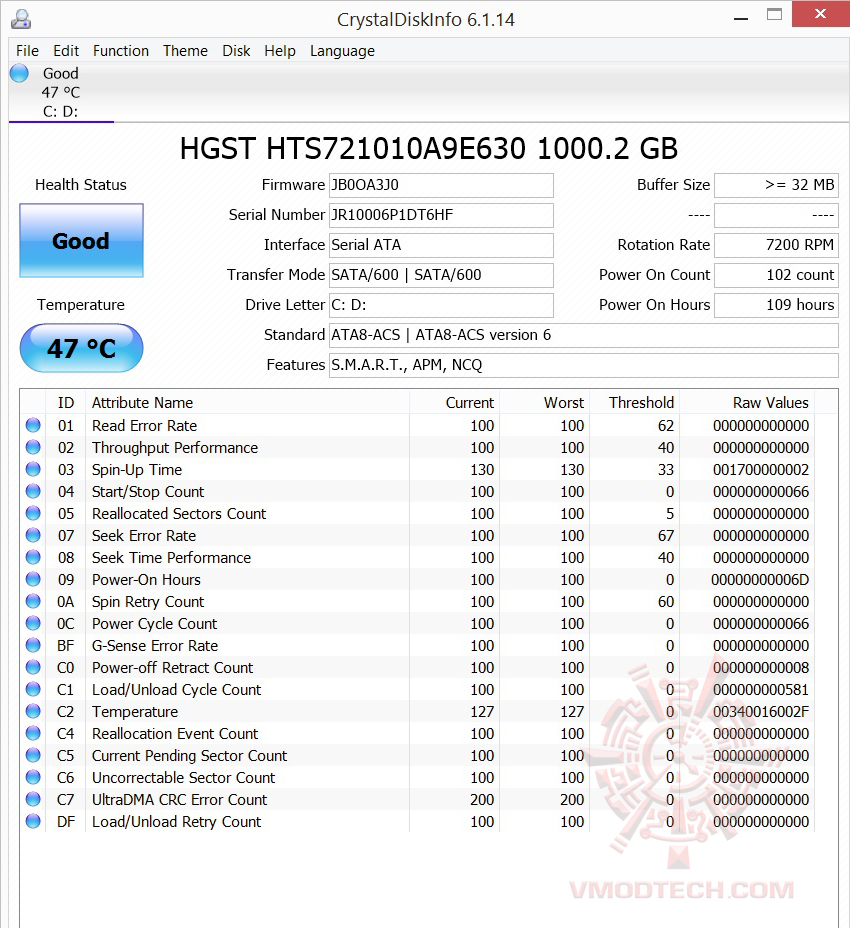850x928 pixels.
Task: Click the Current column header
Action: tap(455, 402)
